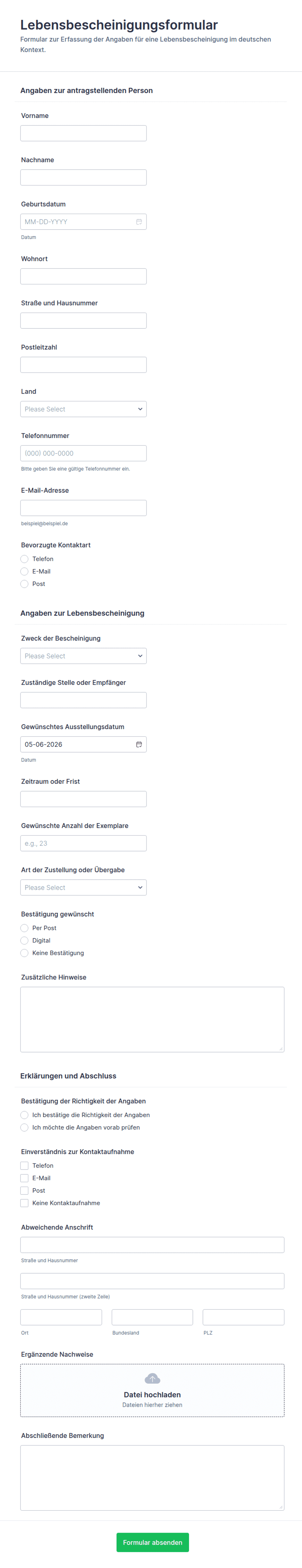Select Ich bestätige die Richtigkeit der Angaben
This screenshot has height=1568, width=302.
tap(24, 1115)
